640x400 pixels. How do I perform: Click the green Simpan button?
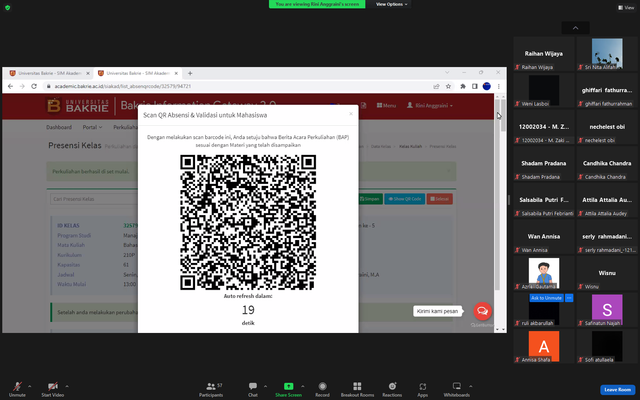tap(369, 199)
